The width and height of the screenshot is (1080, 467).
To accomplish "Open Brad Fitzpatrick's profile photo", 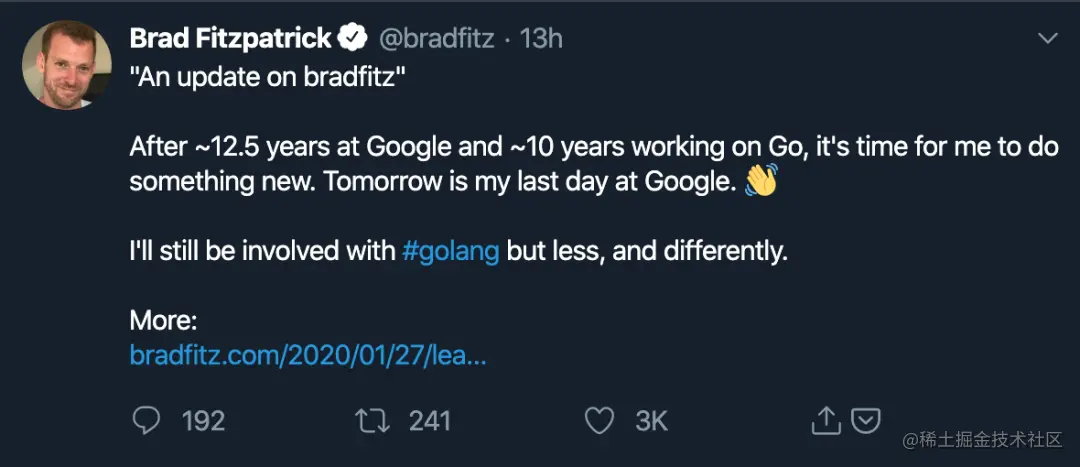I will click(66, 65).
